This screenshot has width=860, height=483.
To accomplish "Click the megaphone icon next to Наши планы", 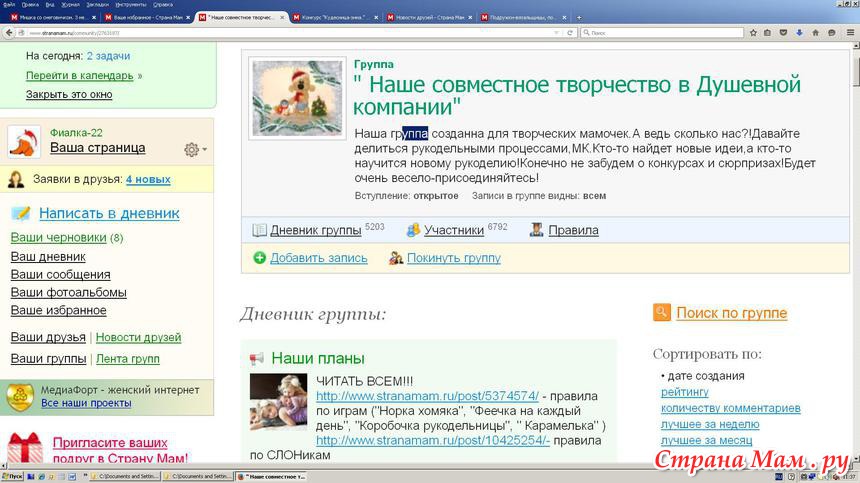I will coord(257,358).
